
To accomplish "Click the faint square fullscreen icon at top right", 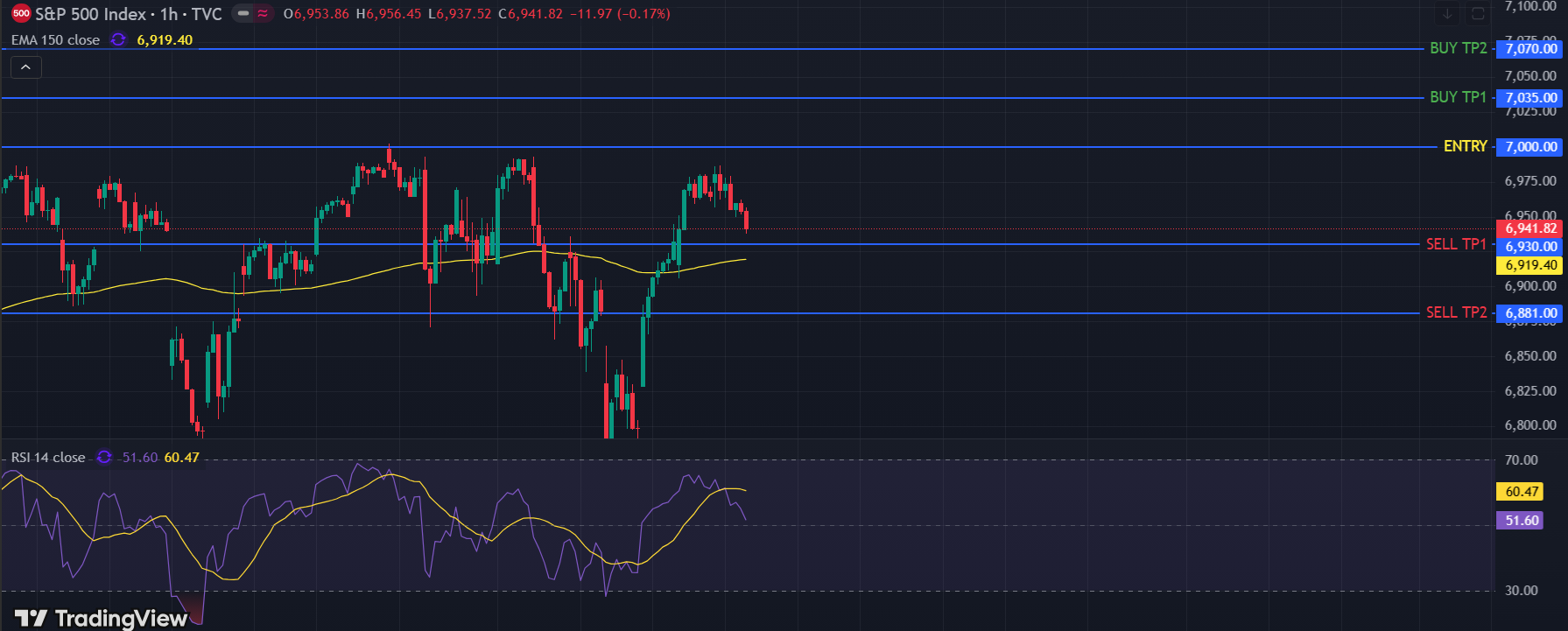I will (x=1478, y=14).
